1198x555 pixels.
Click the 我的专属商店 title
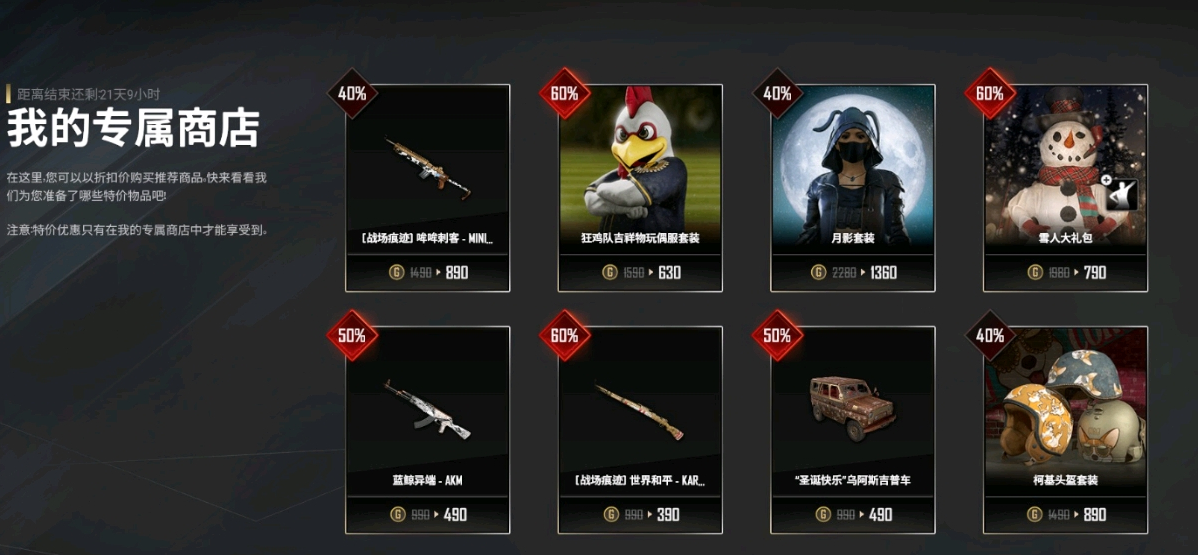point(134,128)
